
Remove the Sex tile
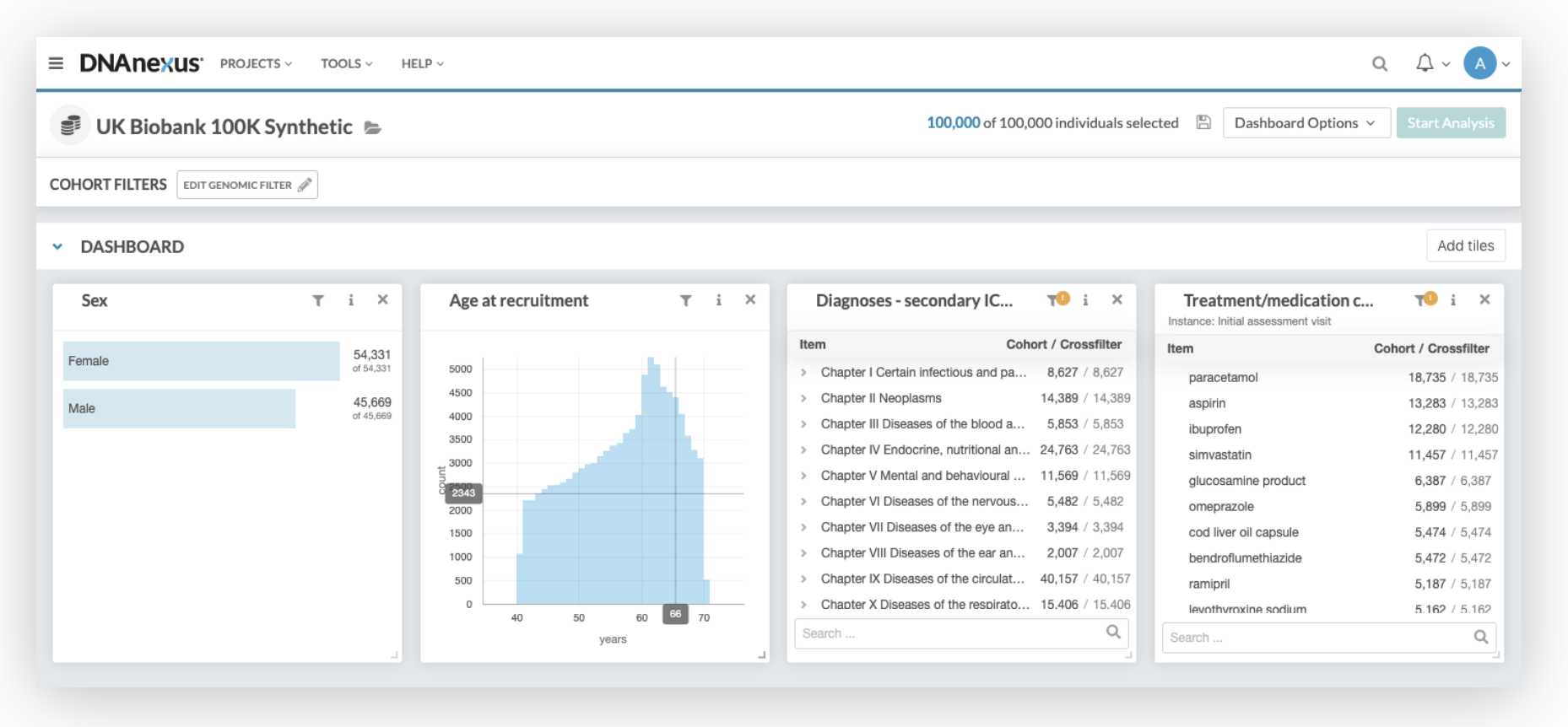[x=382, y=299]
